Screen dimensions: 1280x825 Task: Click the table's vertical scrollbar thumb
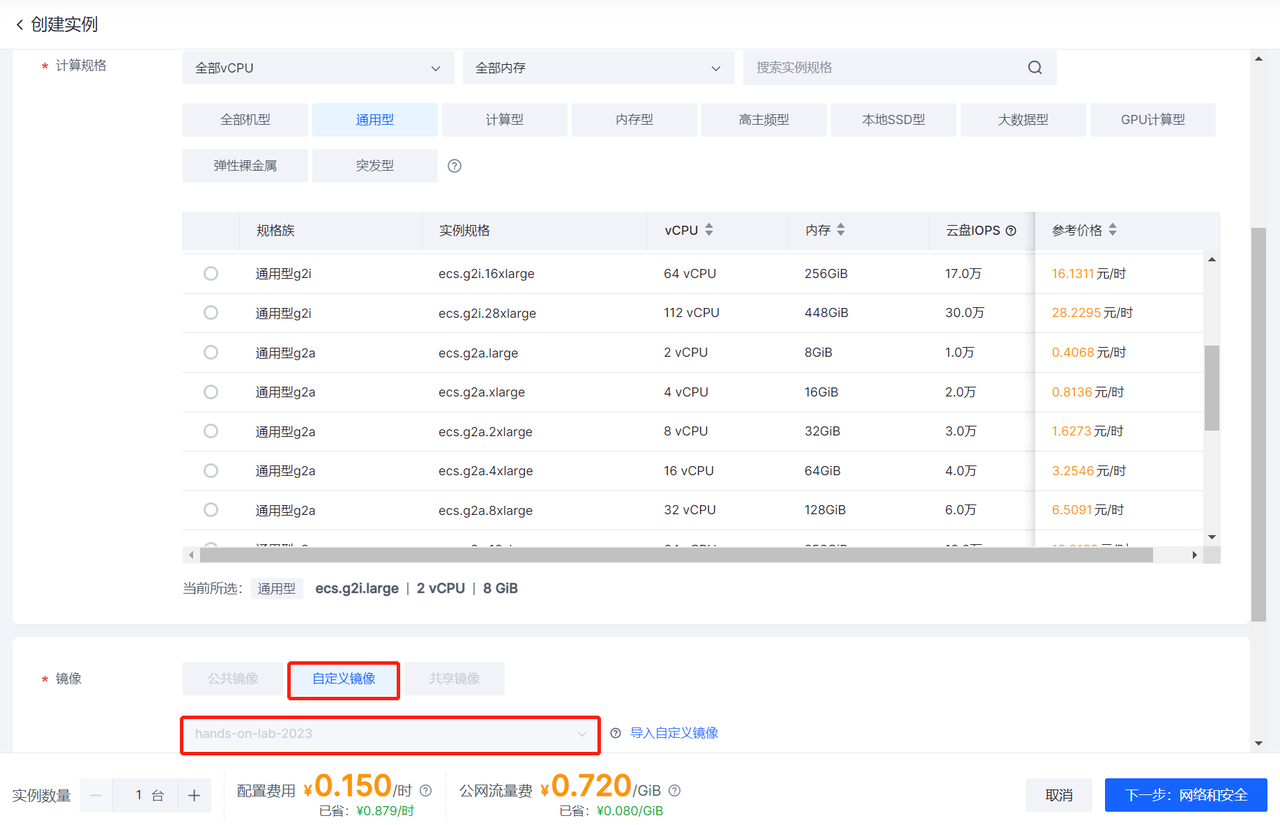[x=1212, y=388]
